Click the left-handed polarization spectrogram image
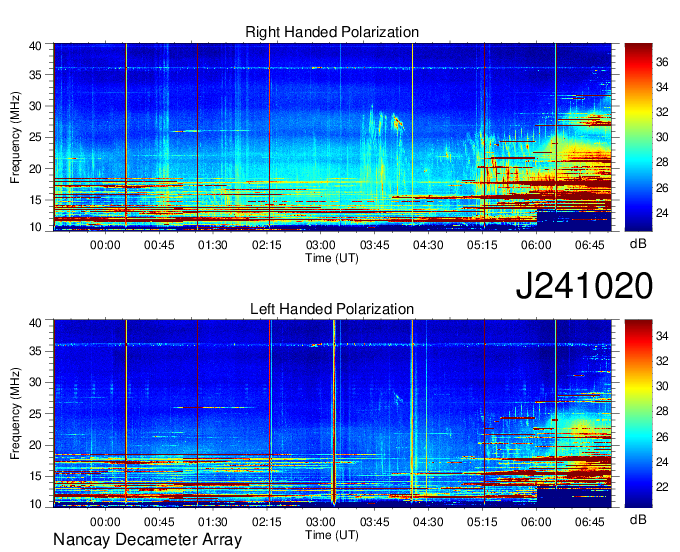Screen dimensions: 680x552 332,414
